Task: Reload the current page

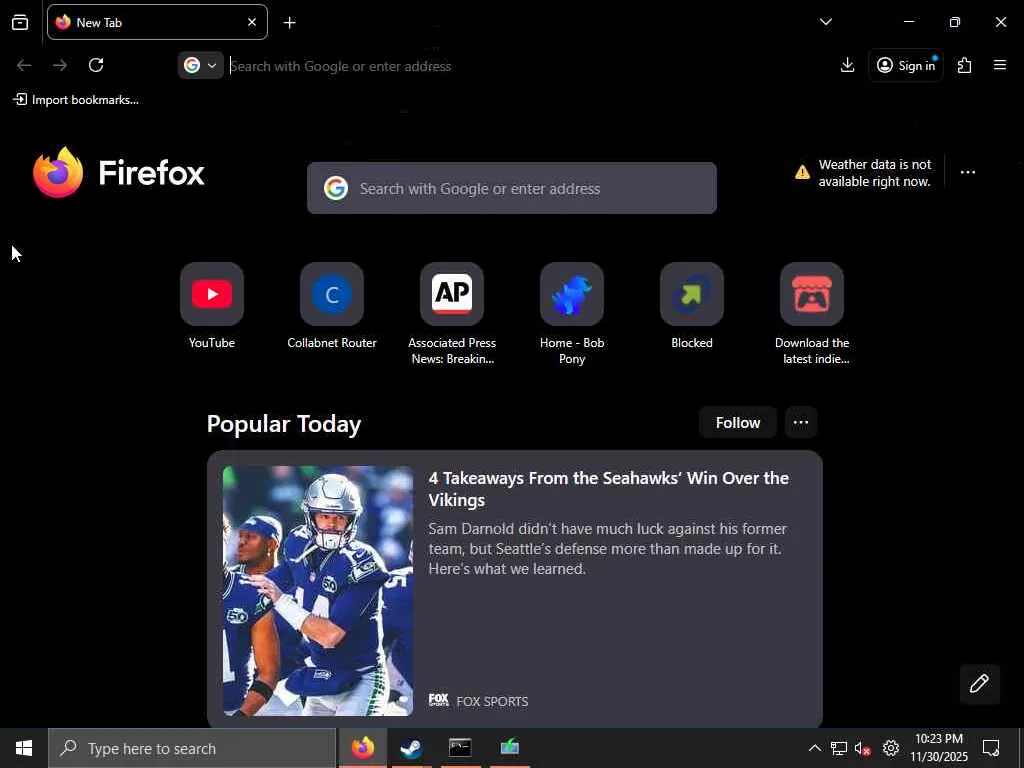Action: click(x=96, y=65)
